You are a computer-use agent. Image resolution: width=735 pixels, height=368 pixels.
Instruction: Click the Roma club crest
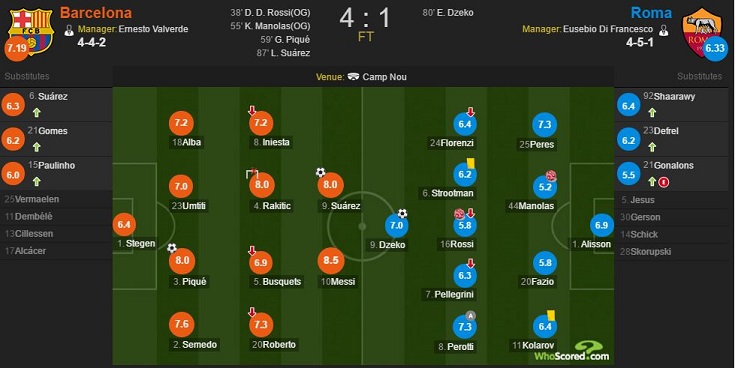(701, 31)
